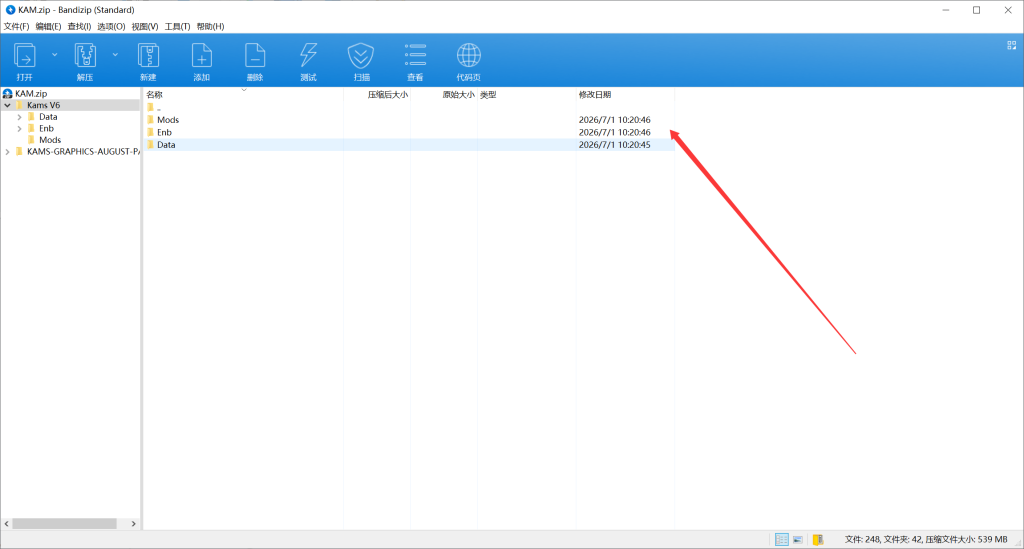The height and width of the screenshot is (549, 1024).
Task: Click the 新建 (New archive) toolbar icon
Action: pyautogui.click(x=148, y=61)
